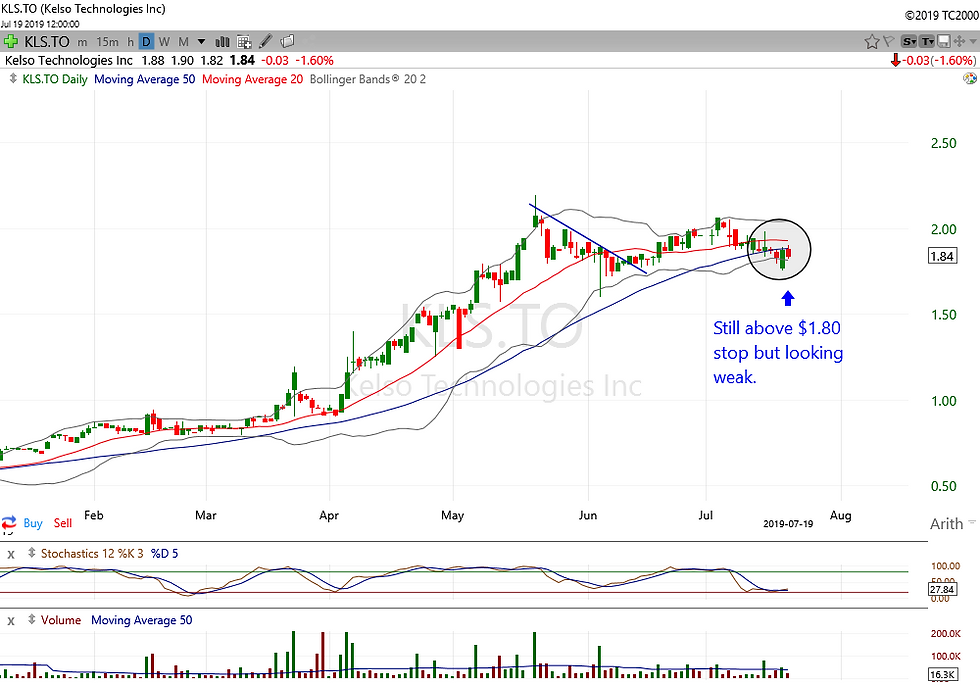The image size is (980, 686).
Task: Click the volume Moving Average 50 label
Action: pos(142,620)
